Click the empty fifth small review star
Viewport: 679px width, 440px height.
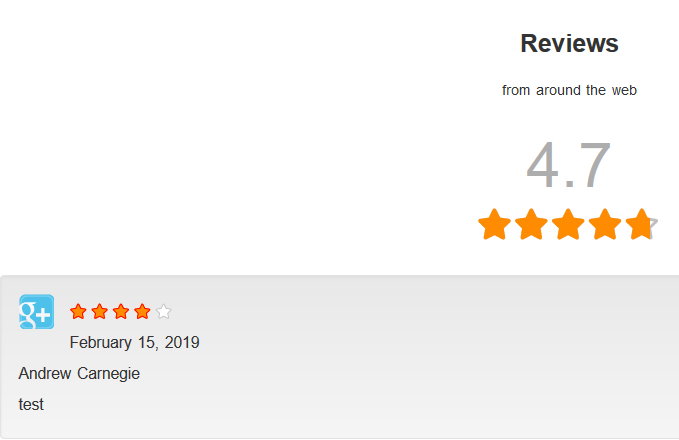point(163,312)
